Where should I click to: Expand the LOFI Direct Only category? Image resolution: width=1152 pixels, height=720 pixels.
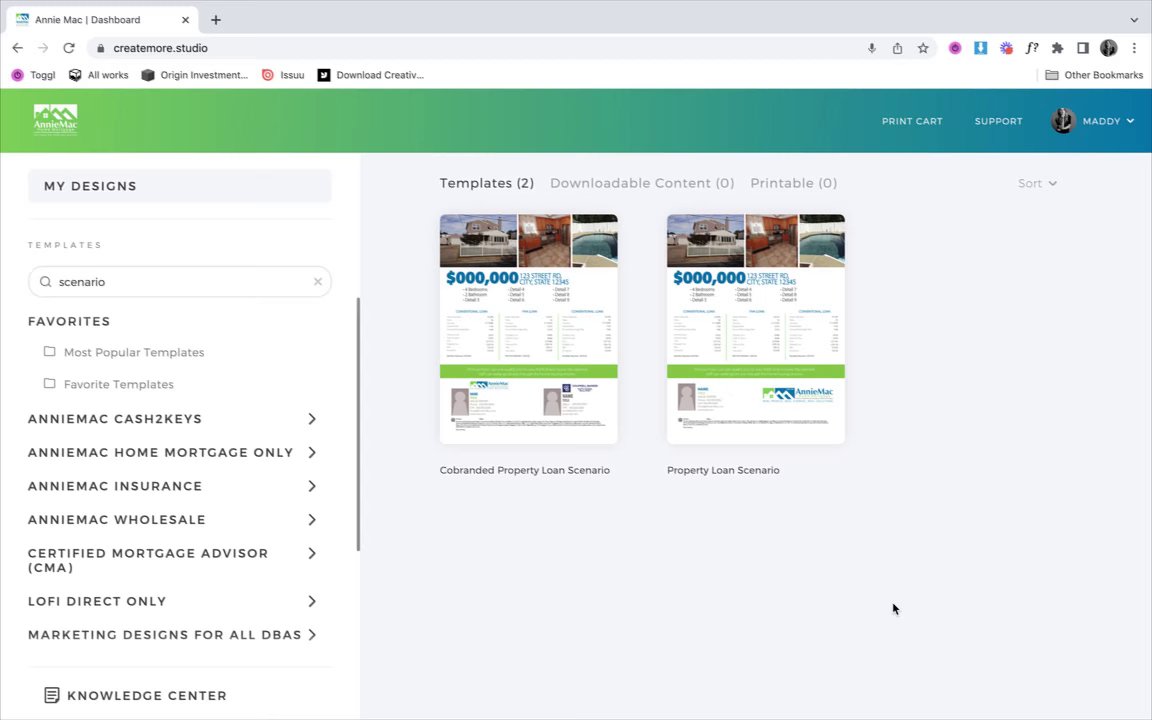[312, 601]
